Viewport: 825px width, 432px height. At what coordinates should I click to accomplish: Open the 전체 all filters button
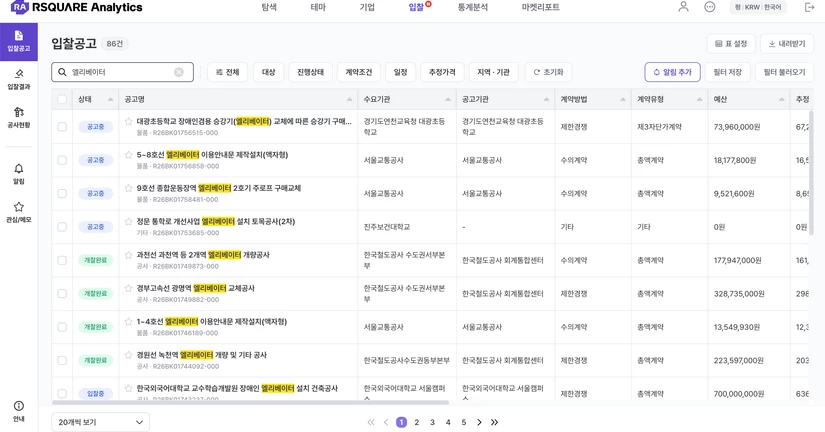tap(227, 72)
